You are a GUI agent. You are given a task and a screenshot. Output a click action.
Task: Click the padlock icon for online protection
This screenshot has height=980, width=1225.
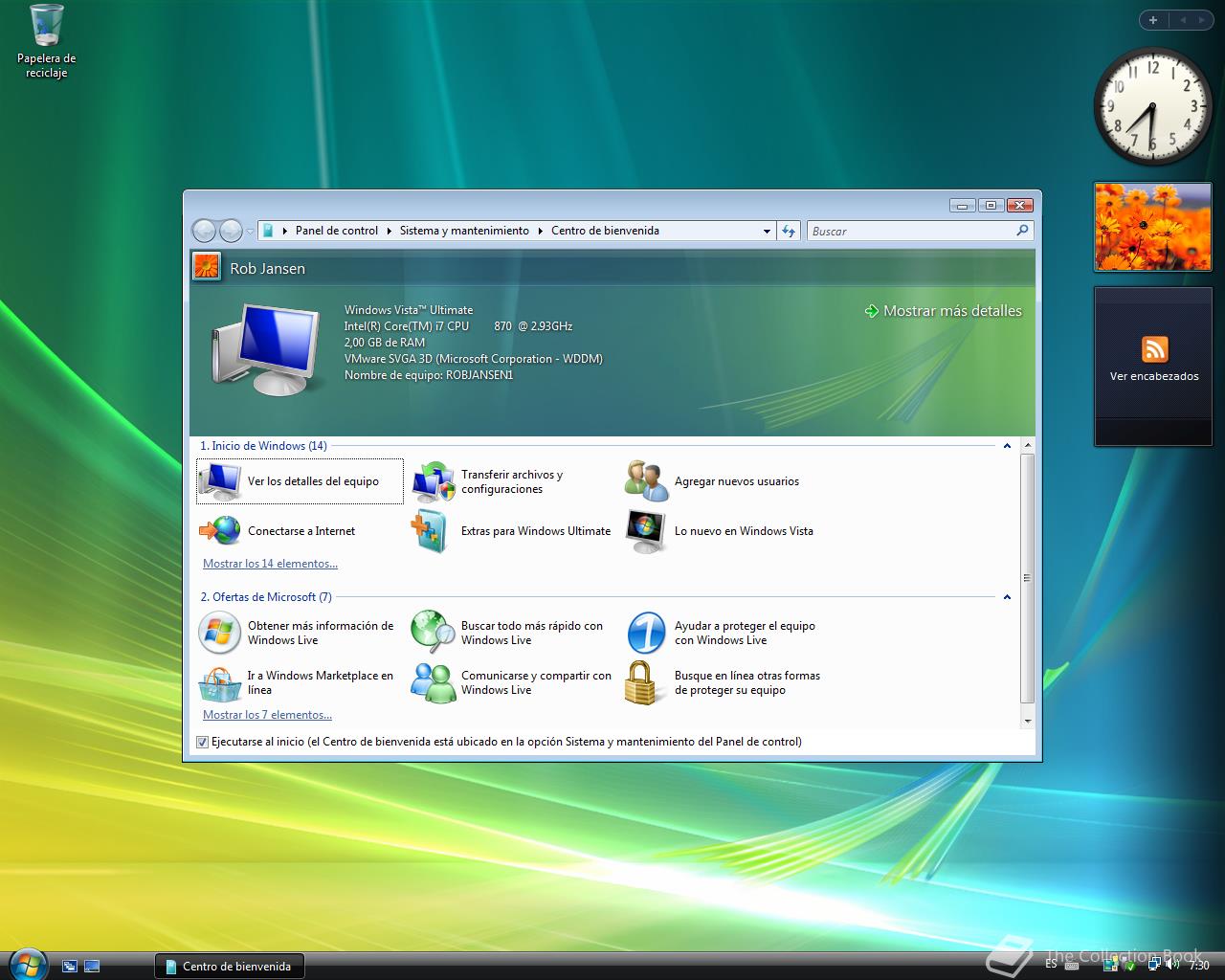click(642, 682)
